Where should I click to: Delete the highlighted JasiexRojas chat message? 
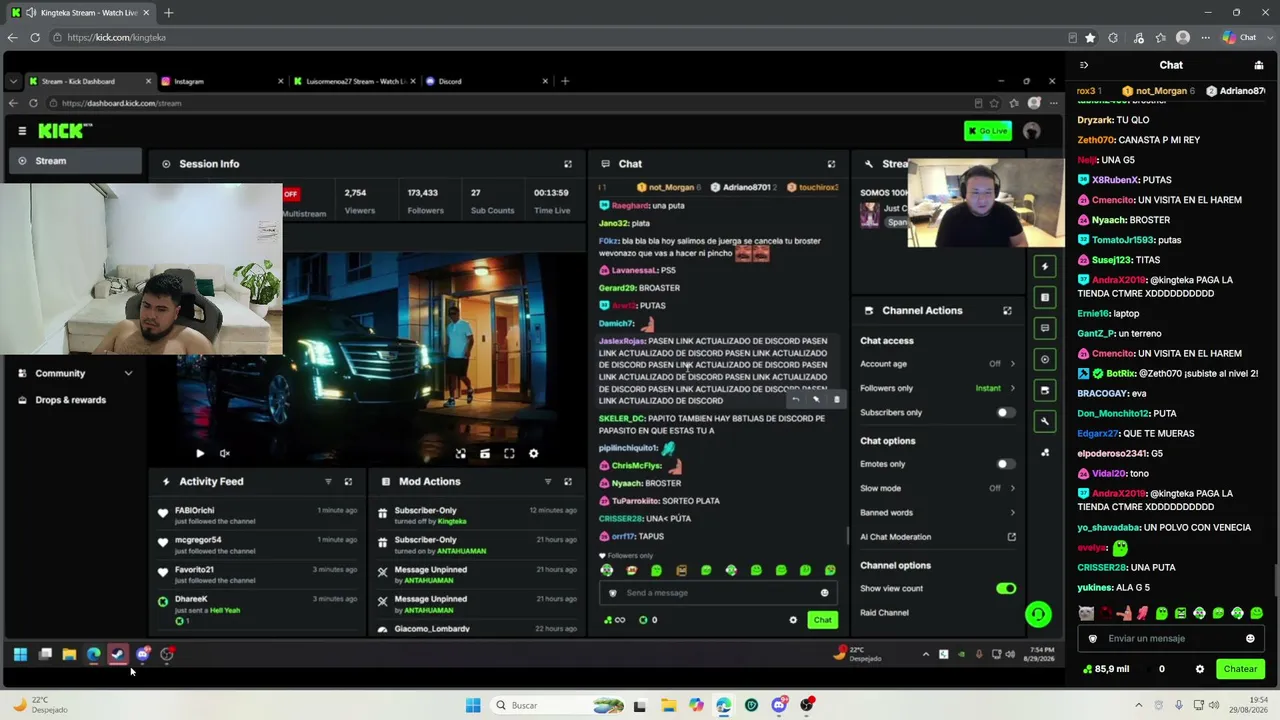(x=837, y=400)
